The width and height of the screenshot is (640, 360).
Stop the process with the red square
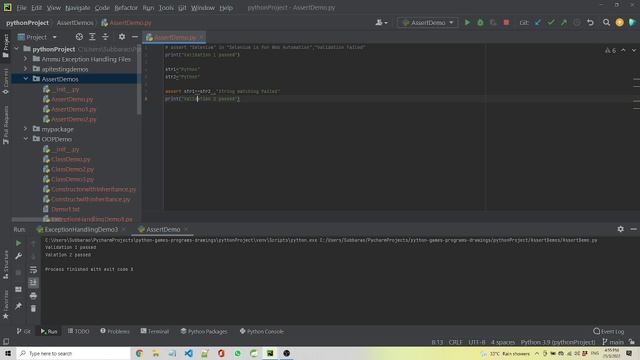[x=506, y=23]
